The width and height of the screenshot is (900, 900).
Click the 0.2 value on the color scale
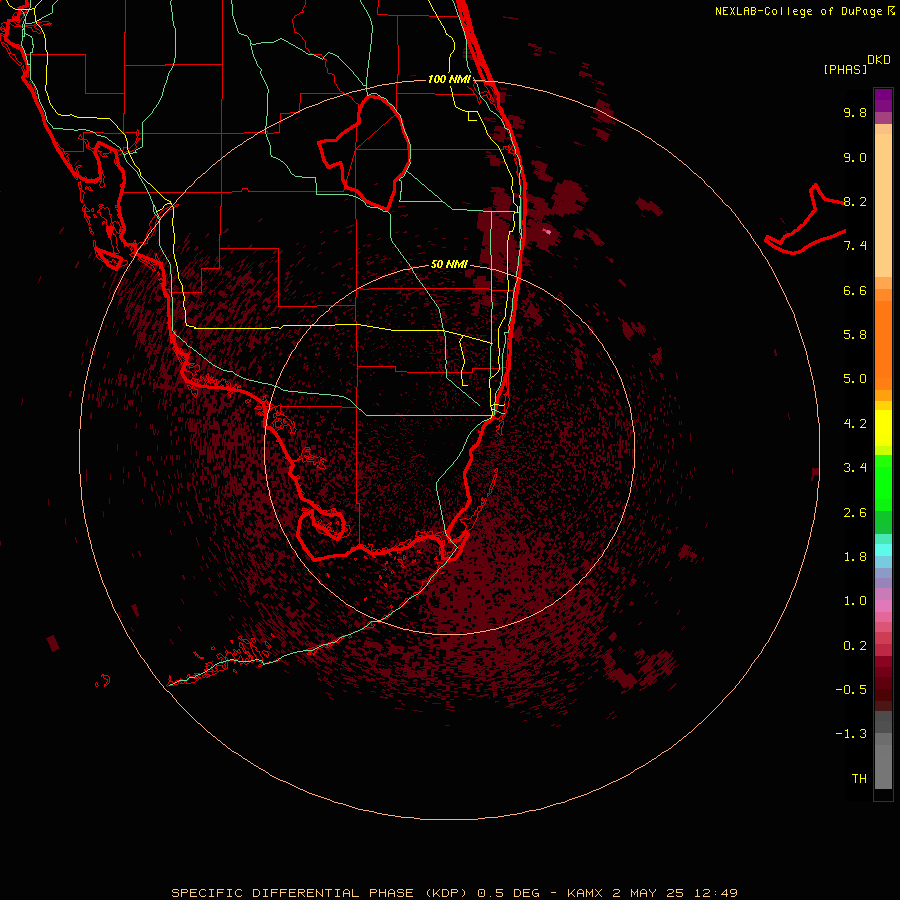(x=855, y=646)
